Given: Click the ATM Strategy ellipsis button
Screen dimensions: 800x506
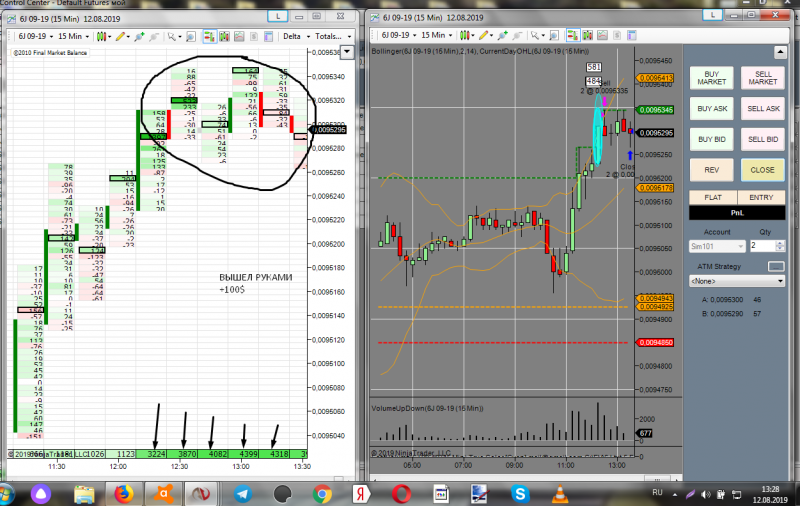Looking at the screenshot, I should click(776, 266).
